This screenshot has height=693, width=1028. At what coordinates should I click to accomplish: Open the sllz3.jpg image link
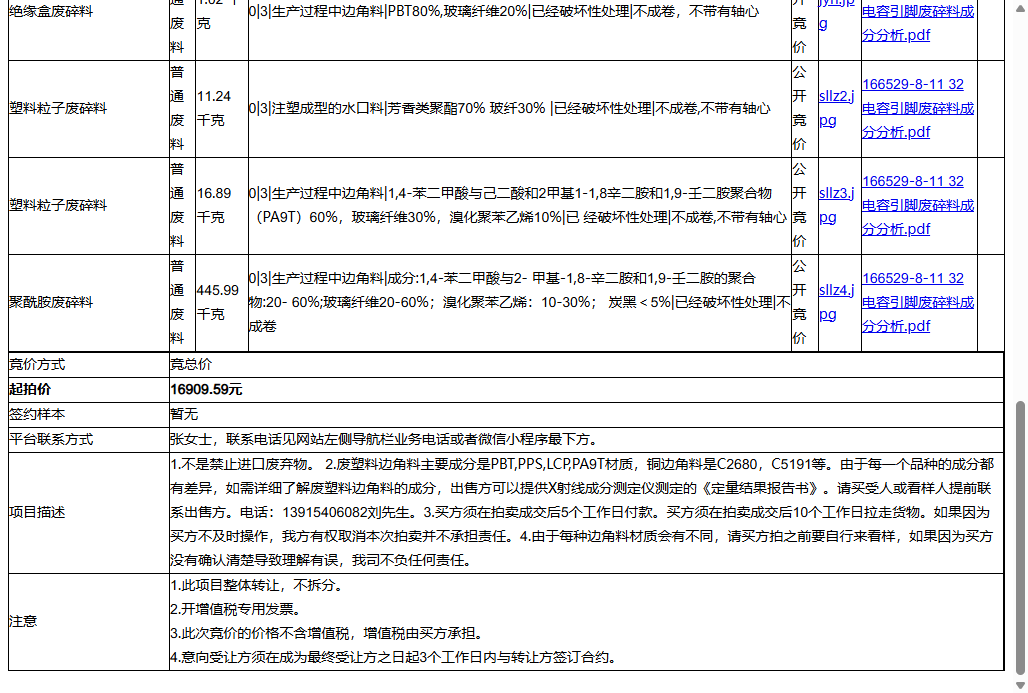tap(836, 205)
